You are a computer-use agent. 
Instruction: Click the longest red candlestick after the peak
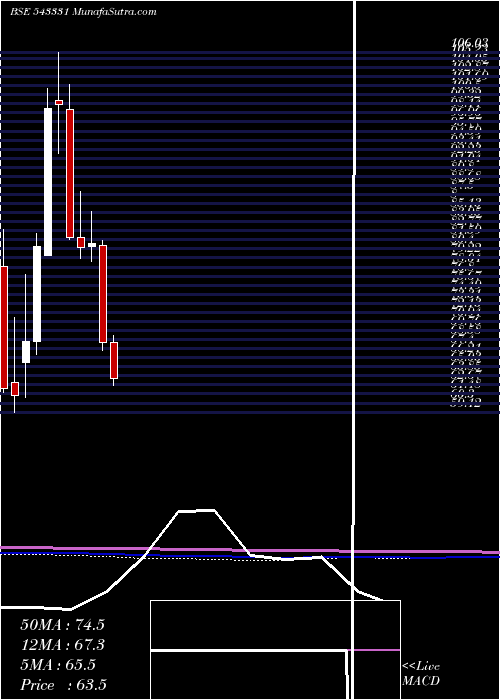coord(70,174)
